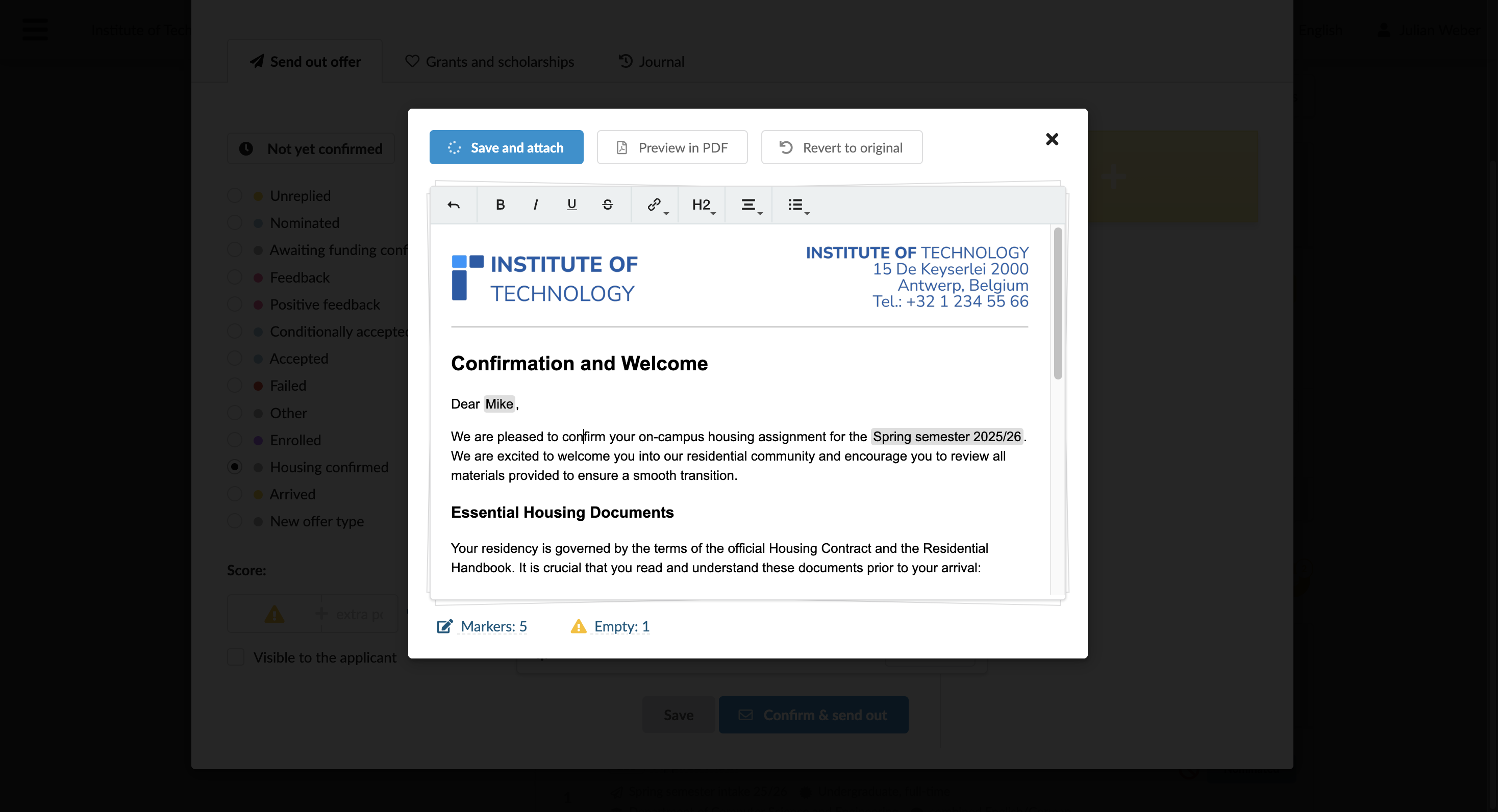Select the New offer type radio button
This screenshot has width=1498, height=812.
pos(234,521)
